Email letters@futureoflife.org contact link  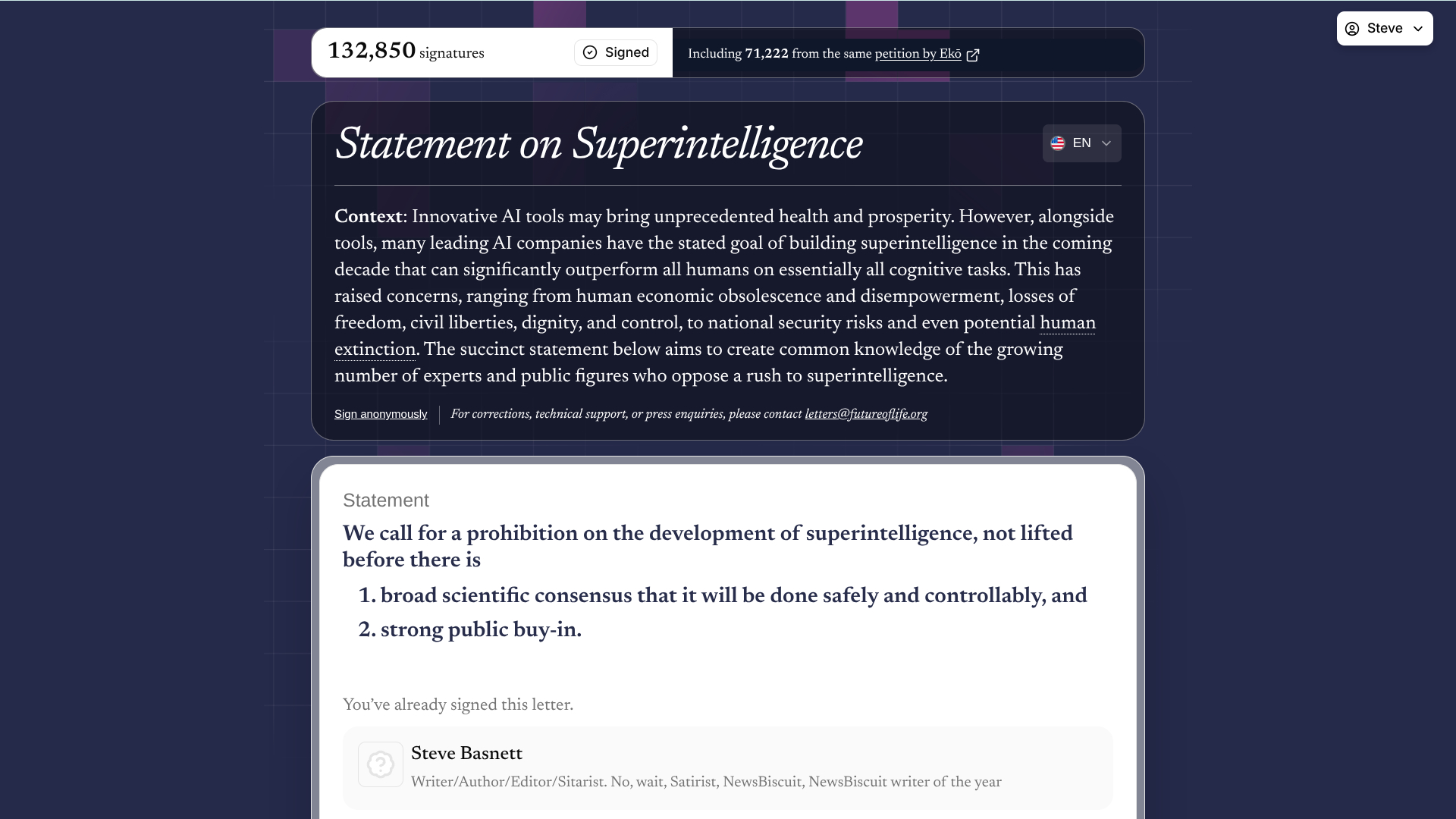coord(866,414)
